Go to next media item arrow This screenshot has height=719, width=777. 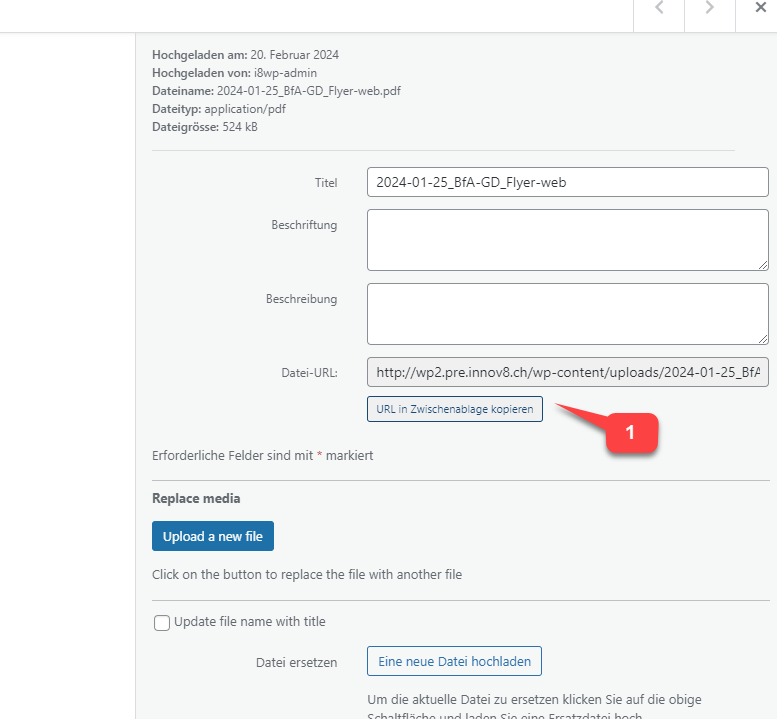pos(710,8)
